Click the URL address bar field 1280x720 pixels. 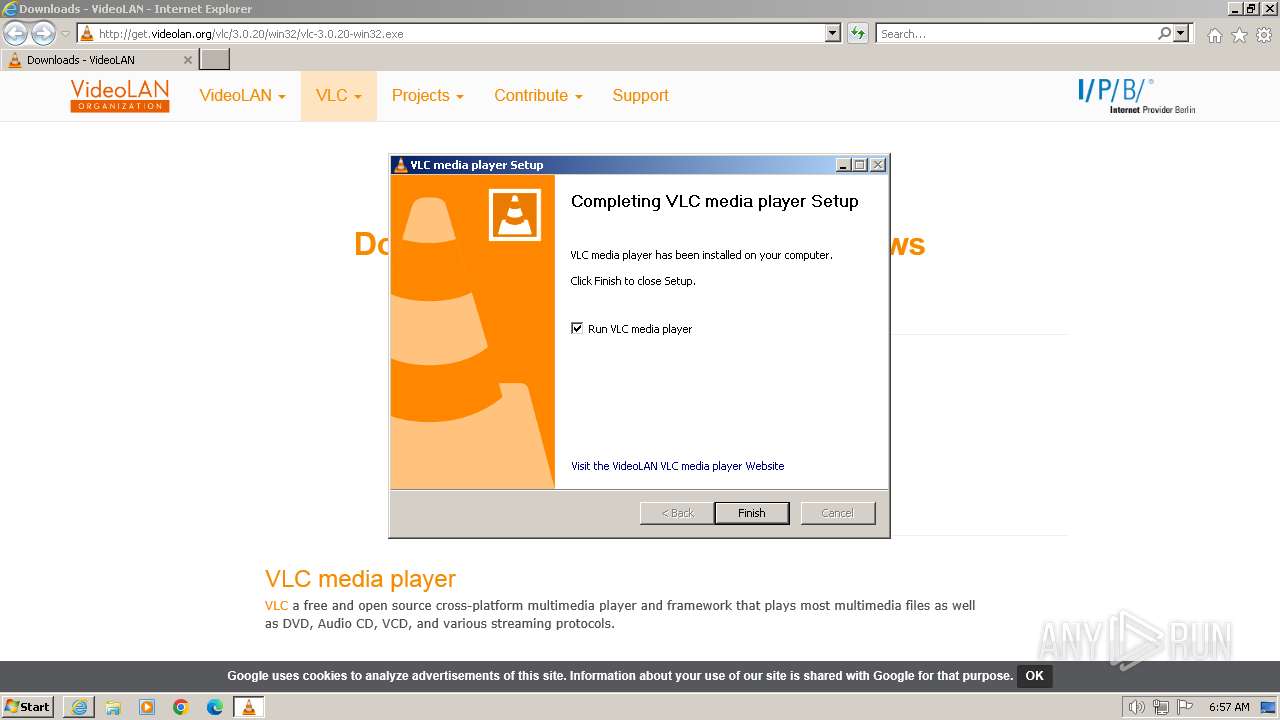coord(460,33)
